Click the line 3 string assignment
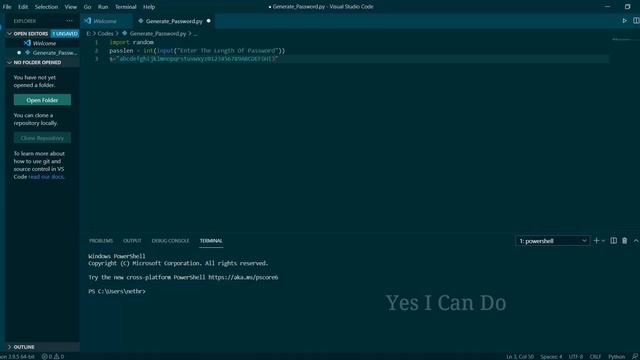 (193, 59)
